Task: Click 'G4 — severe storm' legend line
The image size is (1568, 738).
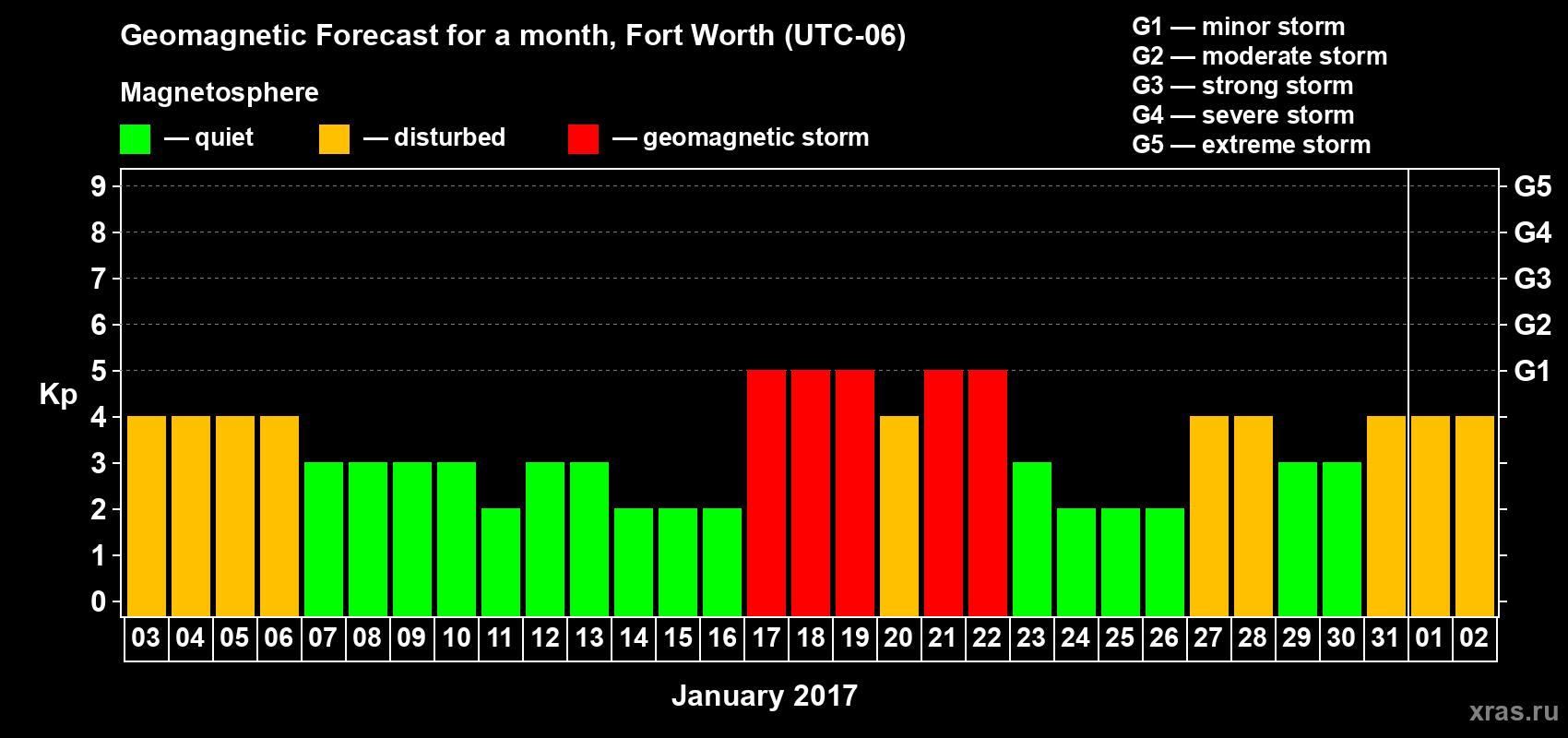Action: pos(1243,115)
